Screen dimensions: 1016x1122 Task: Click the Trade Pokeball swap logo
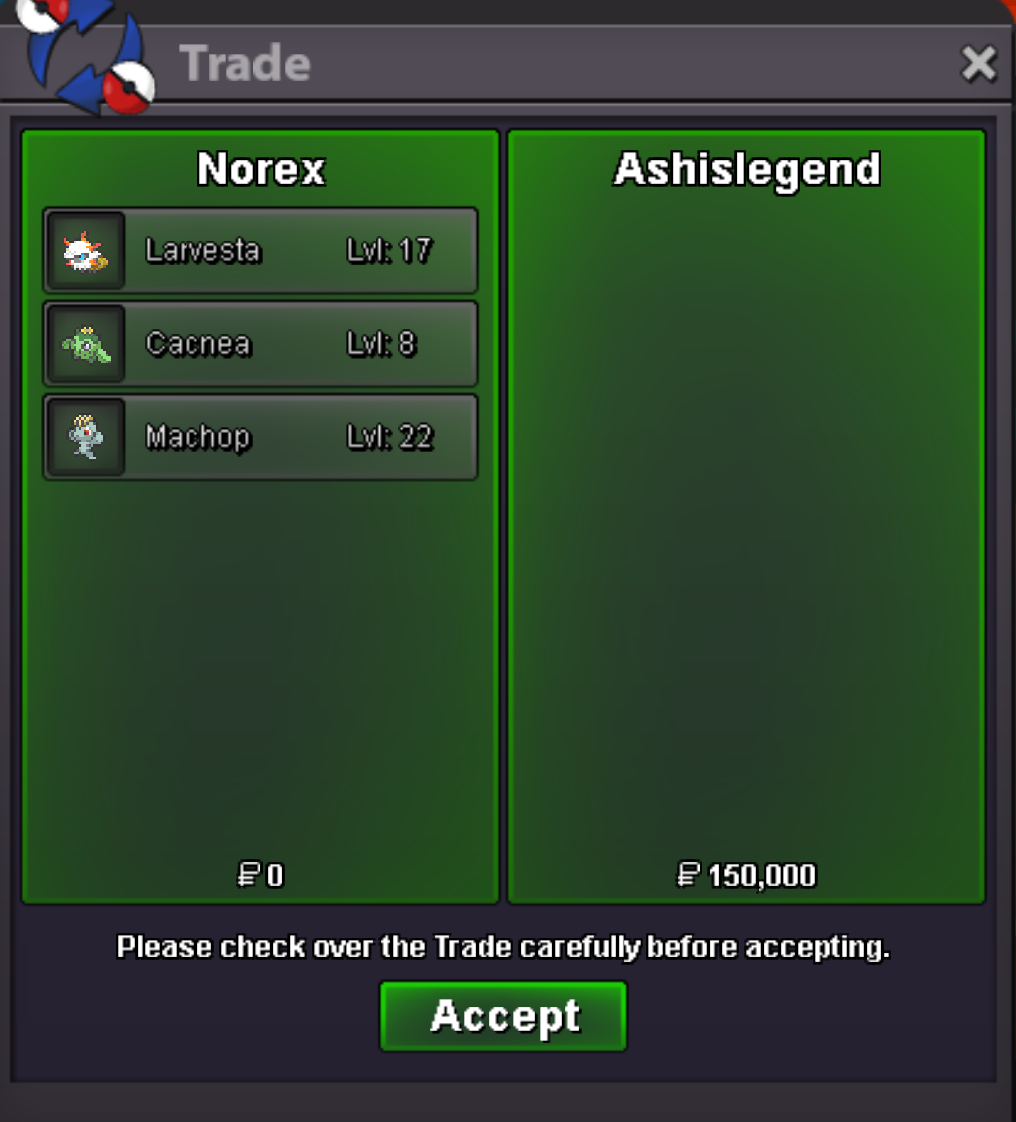(x=86, y=56)
